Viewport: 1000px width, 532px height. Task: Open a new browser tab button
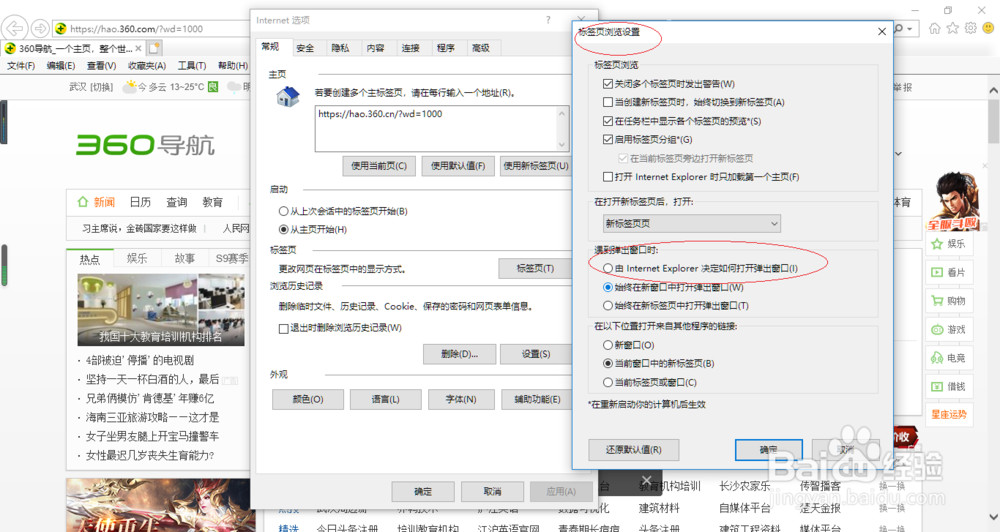click(154, 48)
